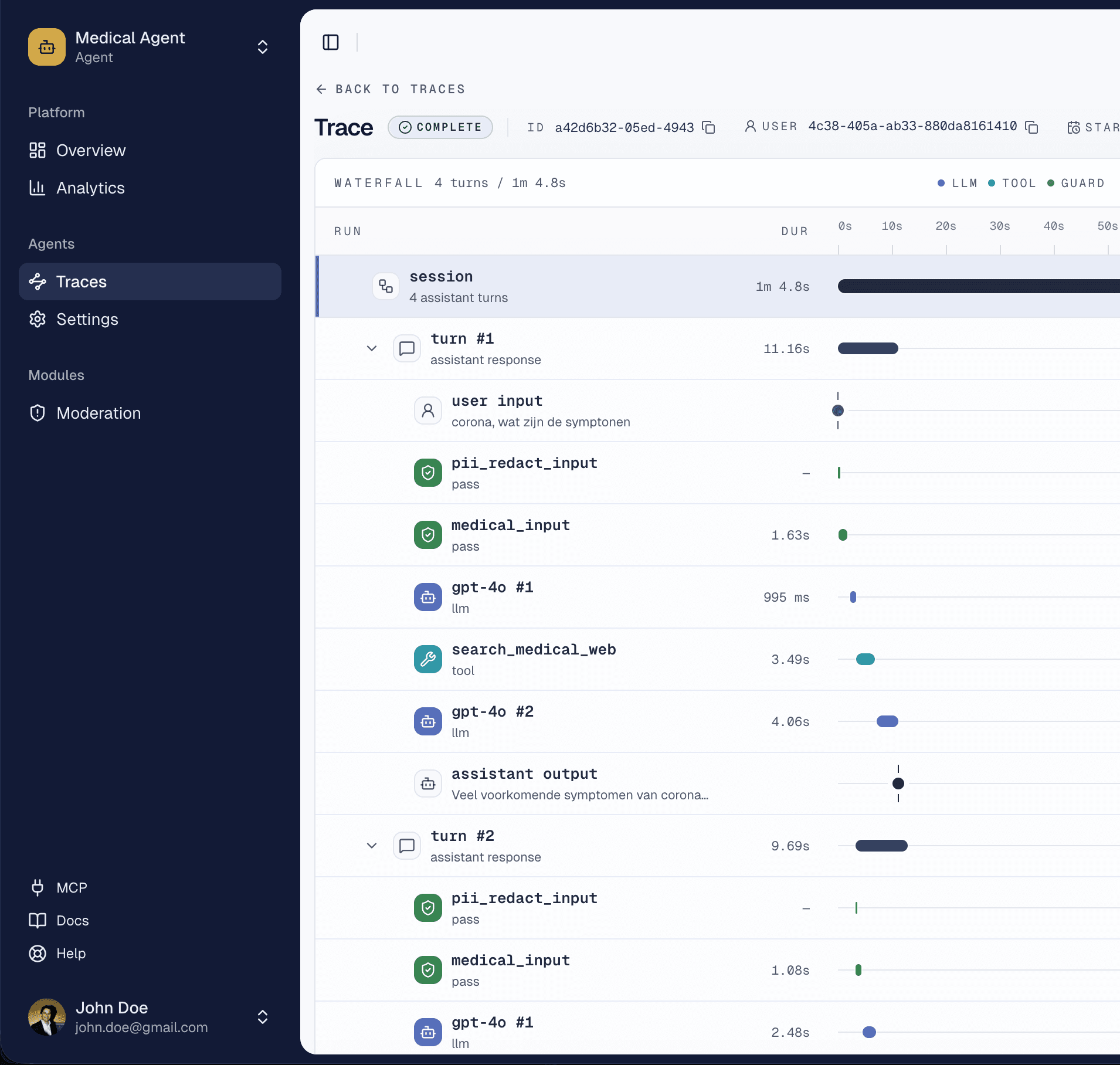Click search_medical_web row label
The image size is (1120, 1065).
[x=534, y=650]
